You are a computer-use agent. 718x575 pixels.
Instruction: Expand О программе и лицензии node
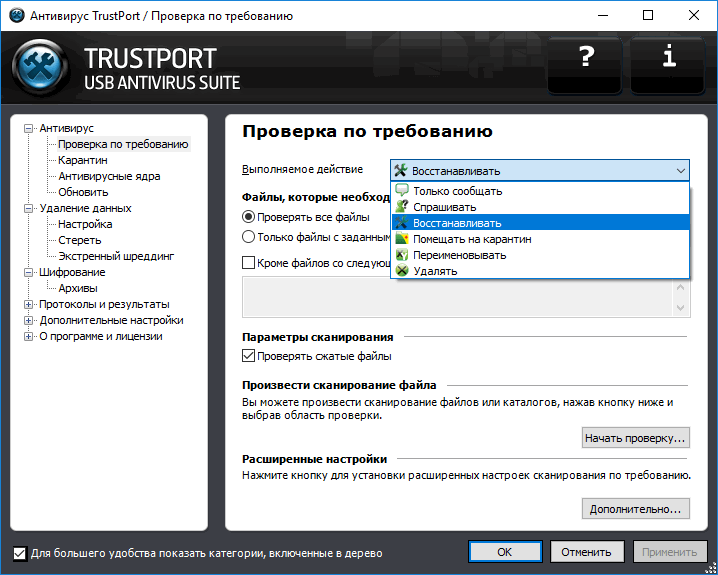(28, 336)
